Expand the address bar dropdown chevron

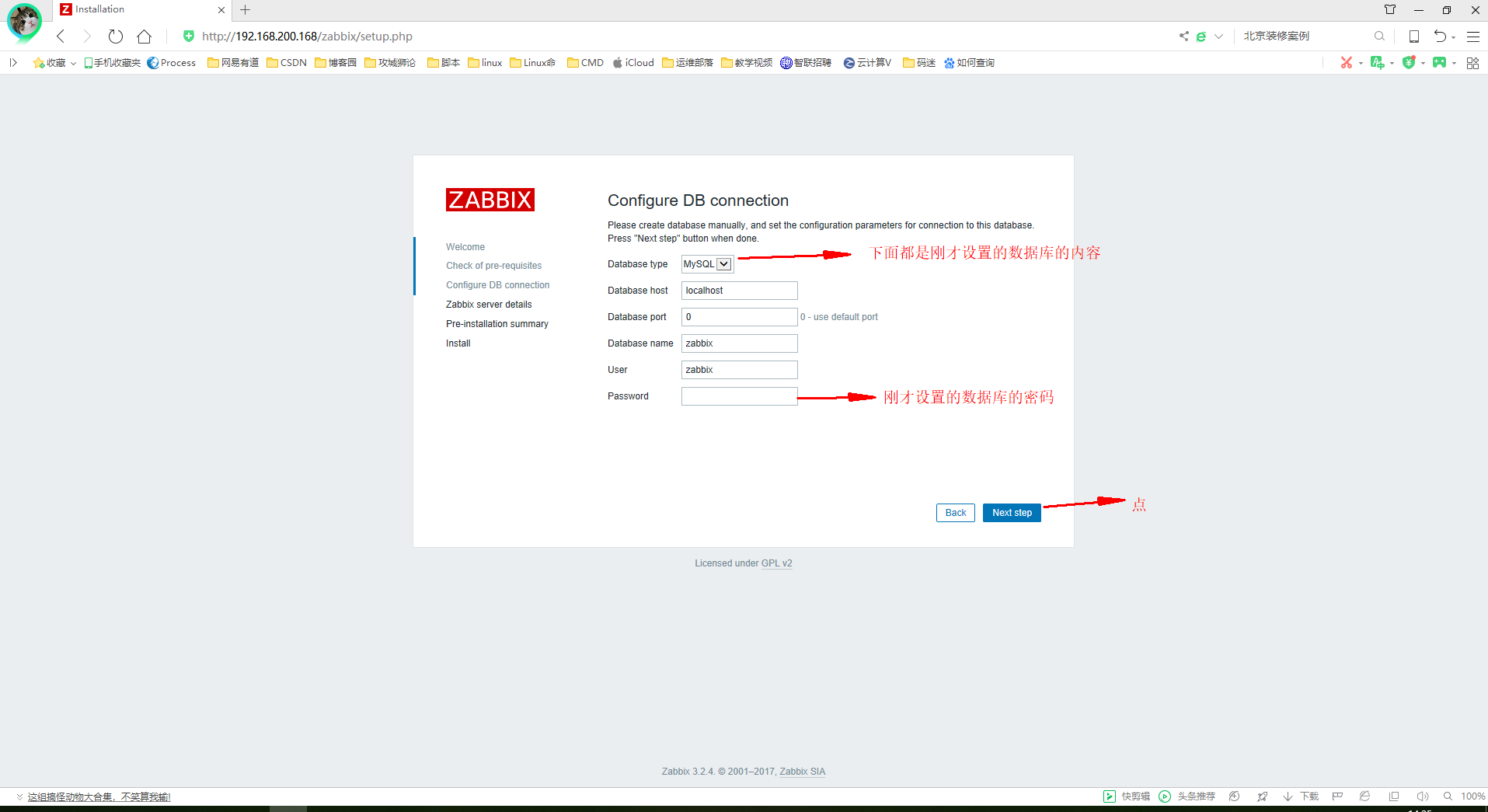pos(1218,37)
